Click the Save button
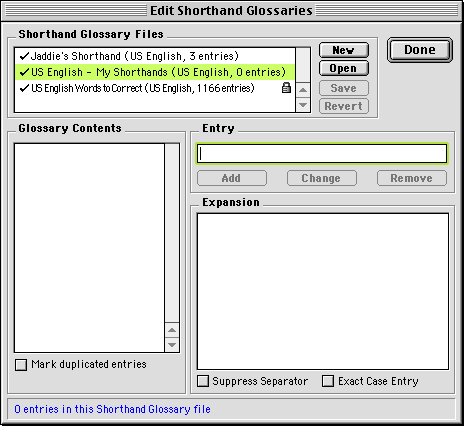Screen dimensions: 464x426 [344, 88]
